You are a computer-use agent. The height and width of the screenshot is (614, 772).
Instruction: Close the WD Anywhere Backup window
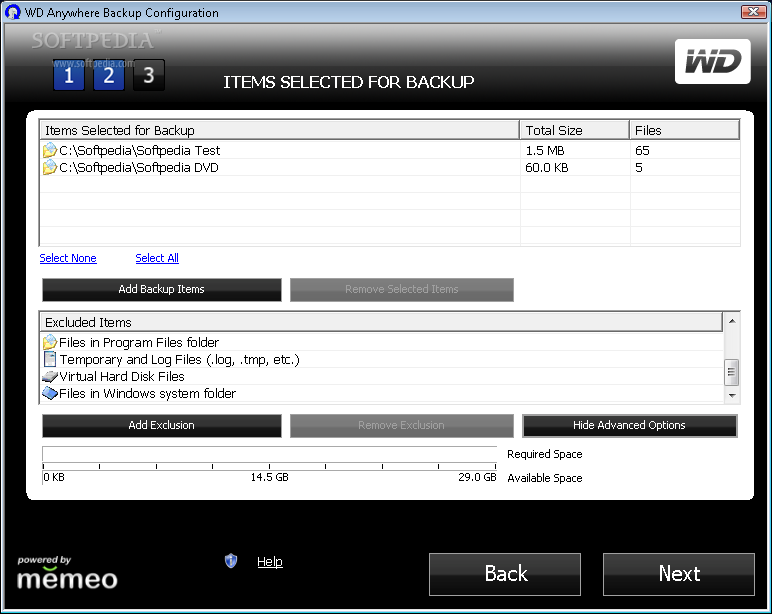click(x=753, y=11)
